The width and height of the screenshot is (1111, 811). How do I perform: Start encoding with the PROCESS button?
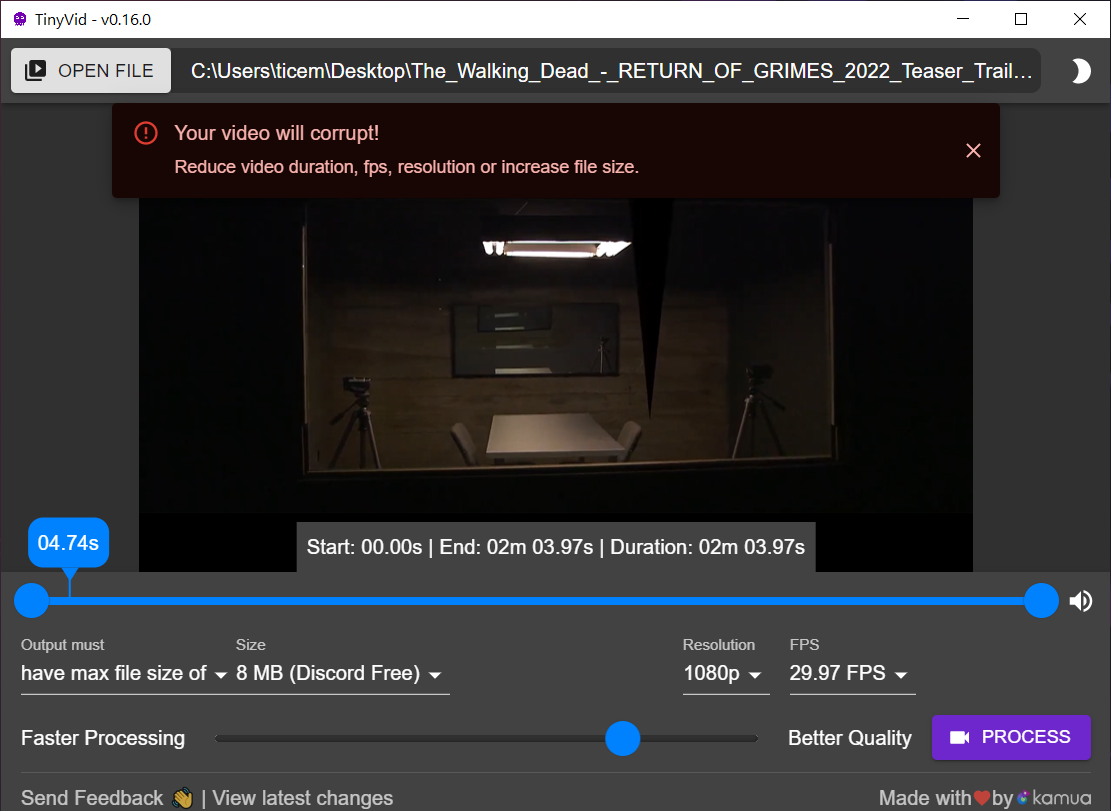(1011, 737)
